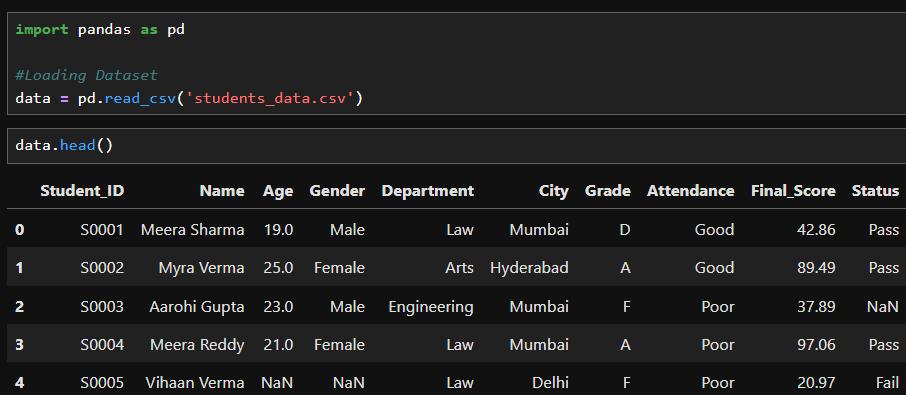Click the import pandas code line
Screen dimensions: 906x395
pyautogui.click(x=100, y=29)
